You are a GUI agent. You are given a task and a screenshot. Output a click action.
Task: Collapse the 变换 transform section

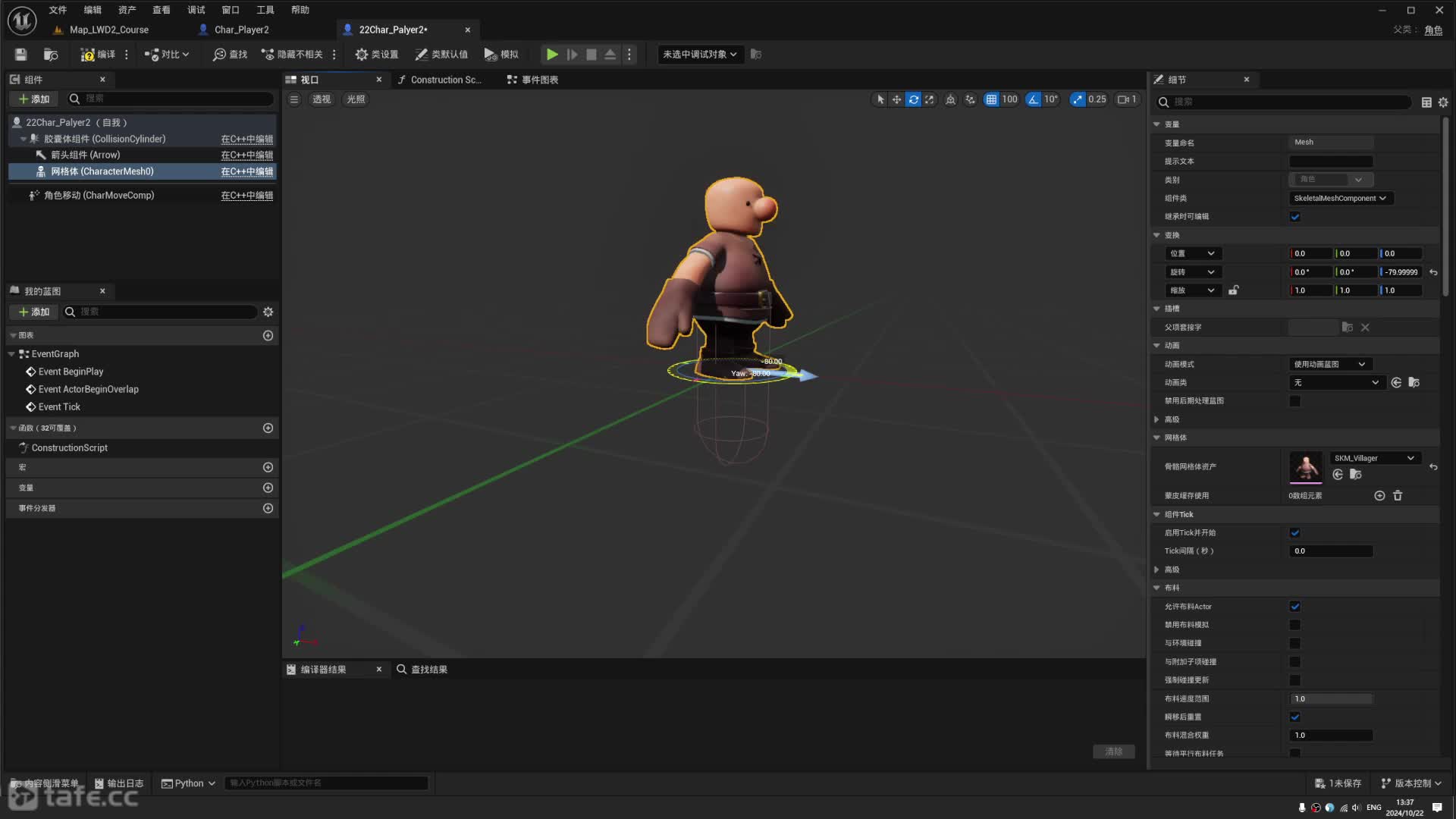[1156, 235]
